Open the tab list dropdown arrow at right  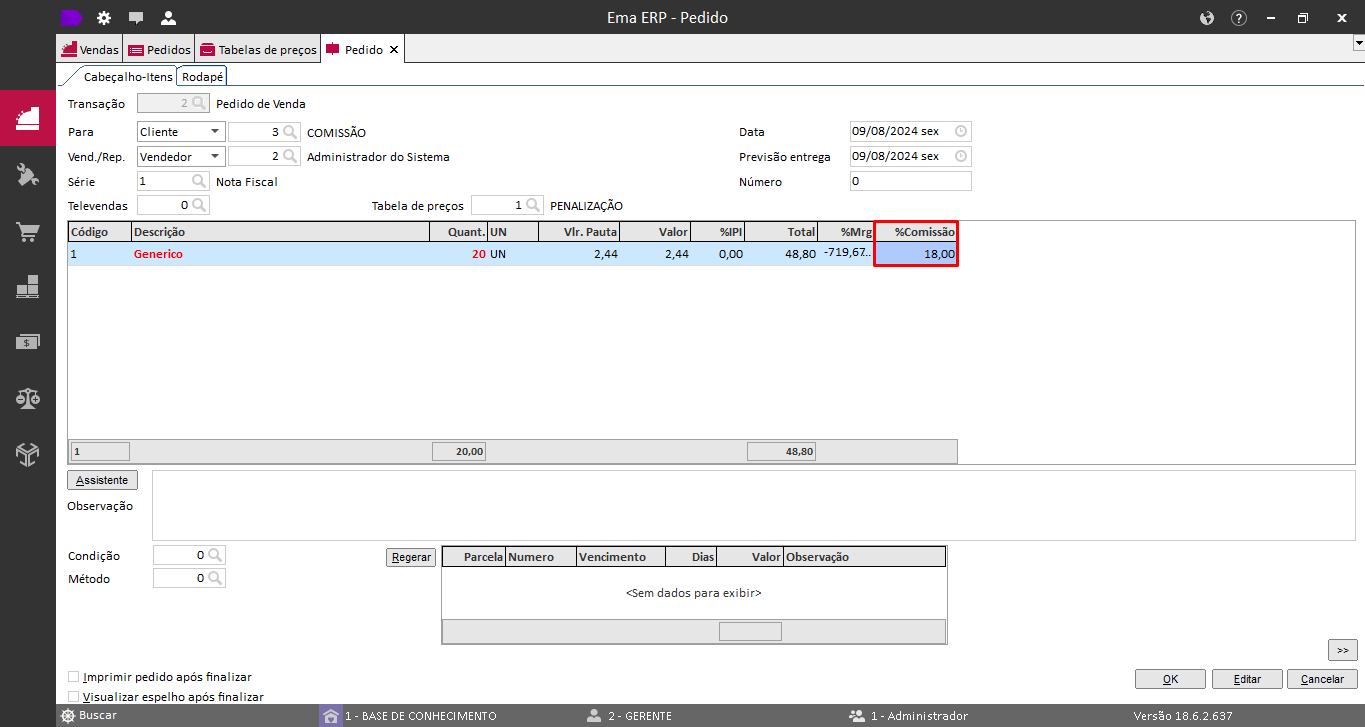(1358, 43)
